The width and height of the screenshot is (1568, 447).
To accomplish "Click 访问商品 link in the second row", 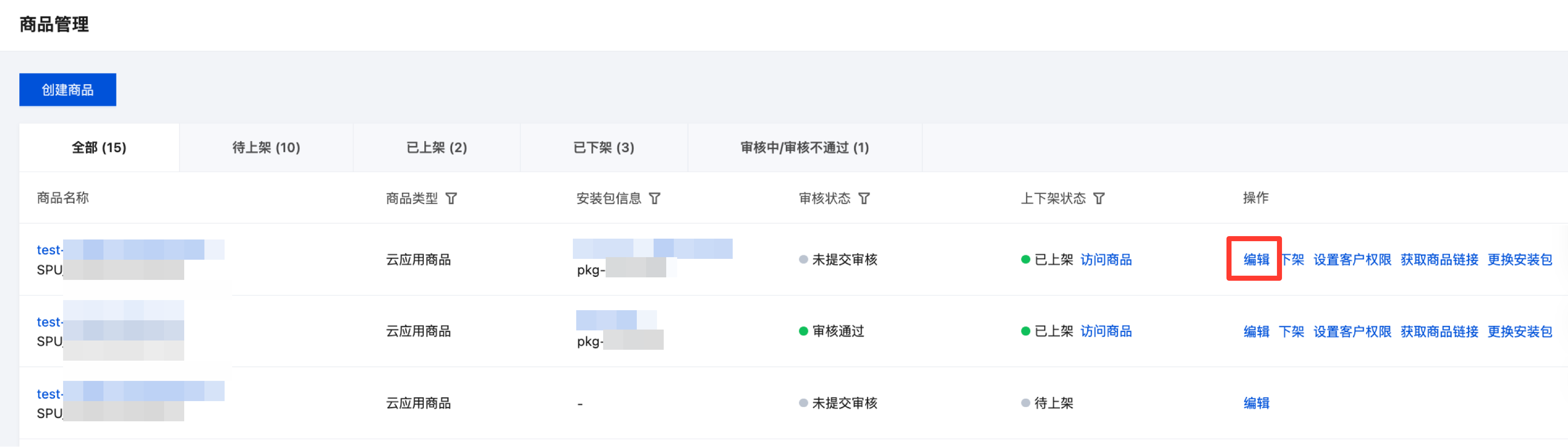I will [1105, 331].
